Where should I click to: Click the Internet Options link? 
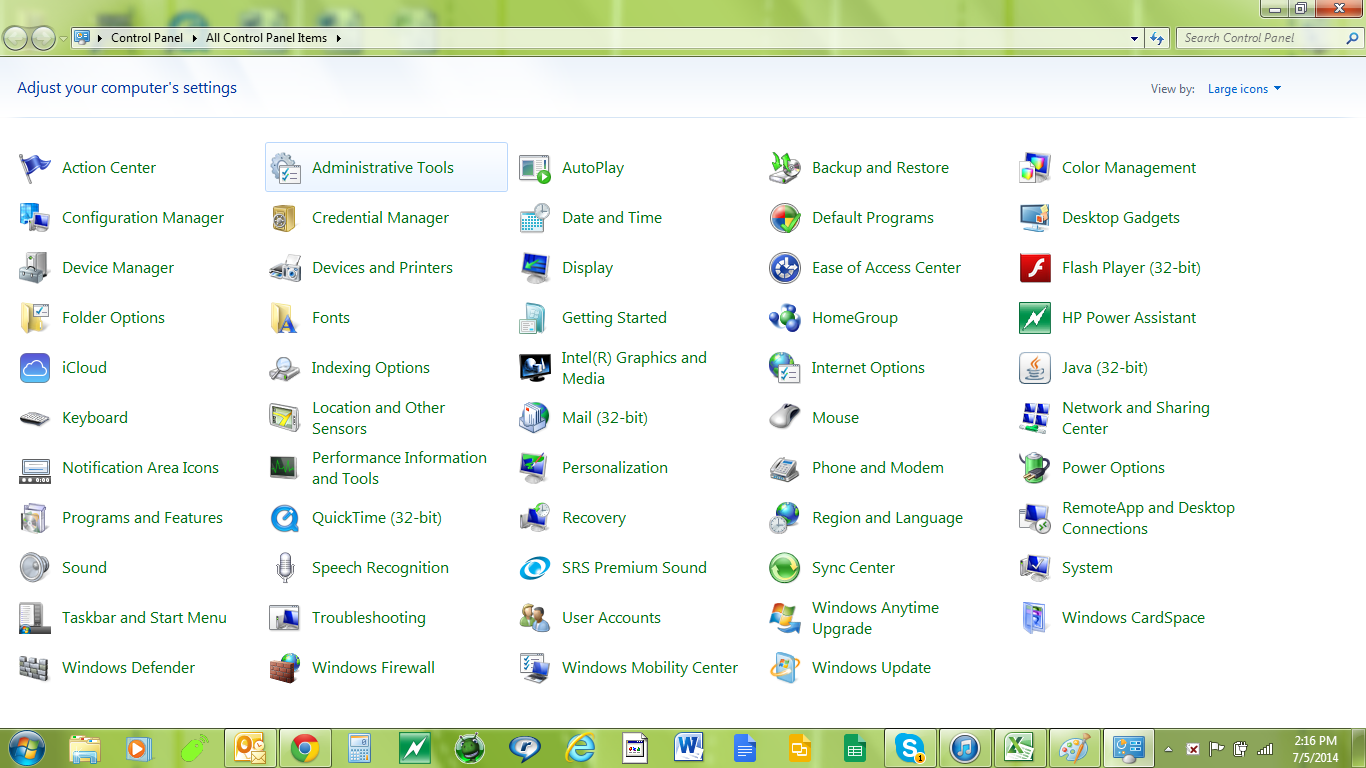click(868, 368)
